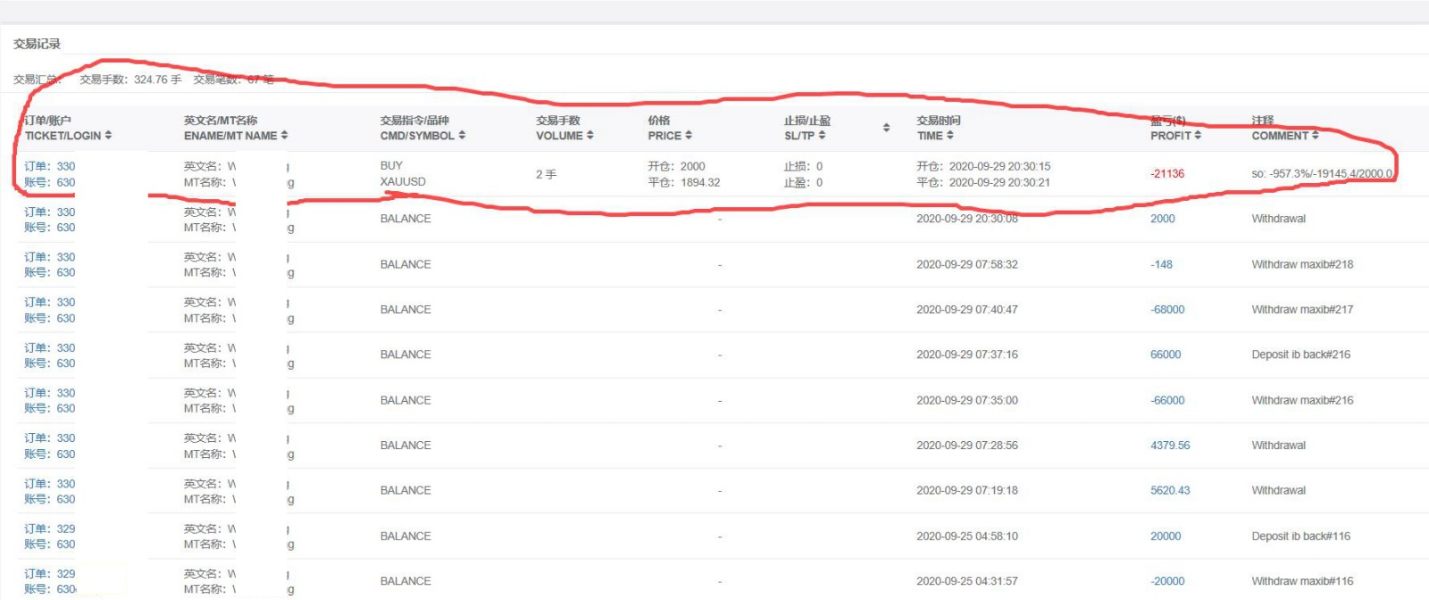Screen dimensions: 1429x600
Task: Select the comment 'Withdraw maxib#217'
Action: 1302,309
